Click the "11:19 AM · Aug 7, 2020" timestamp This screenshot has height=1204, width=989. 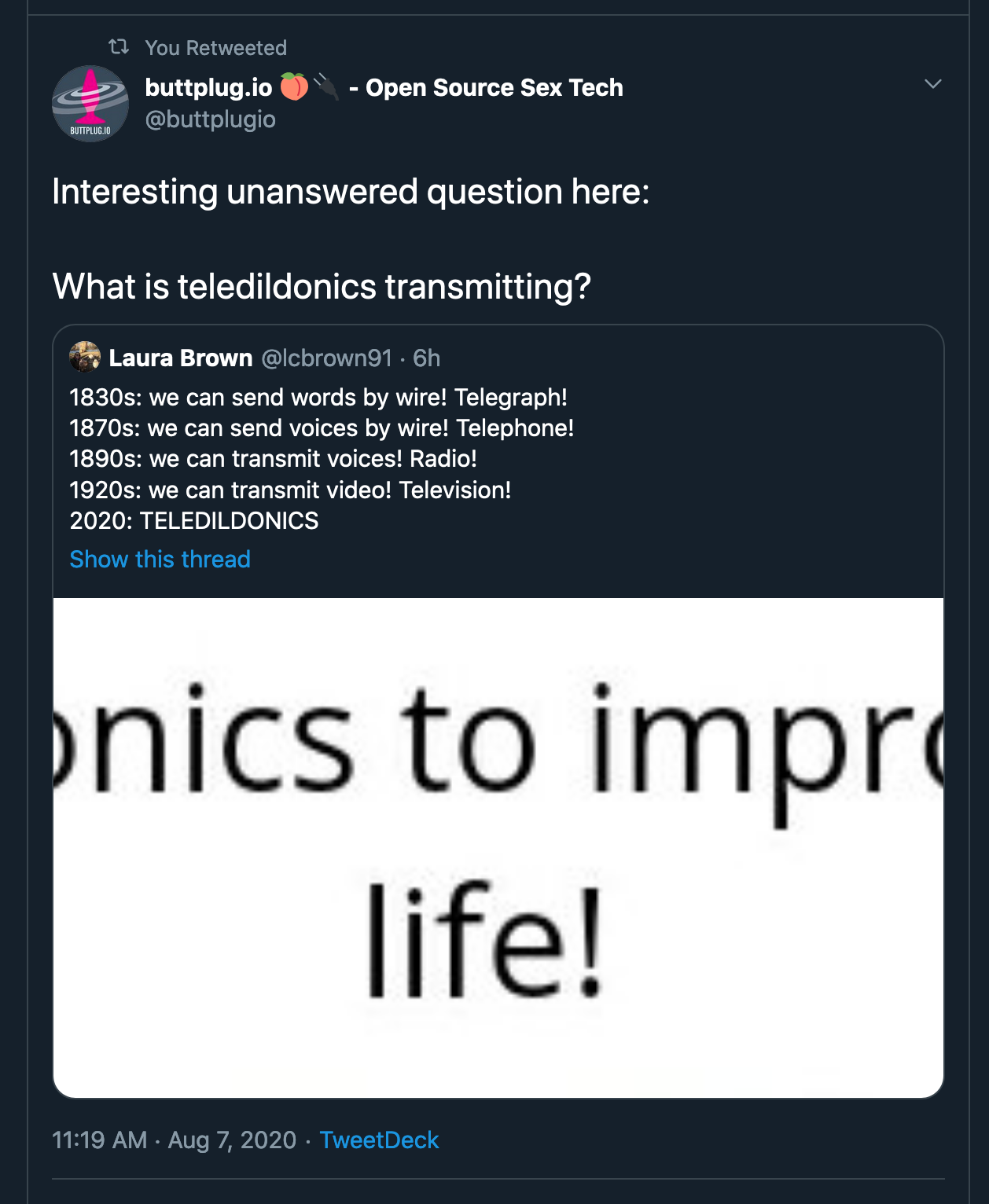pyautogui.click(x=174, y=1140)
